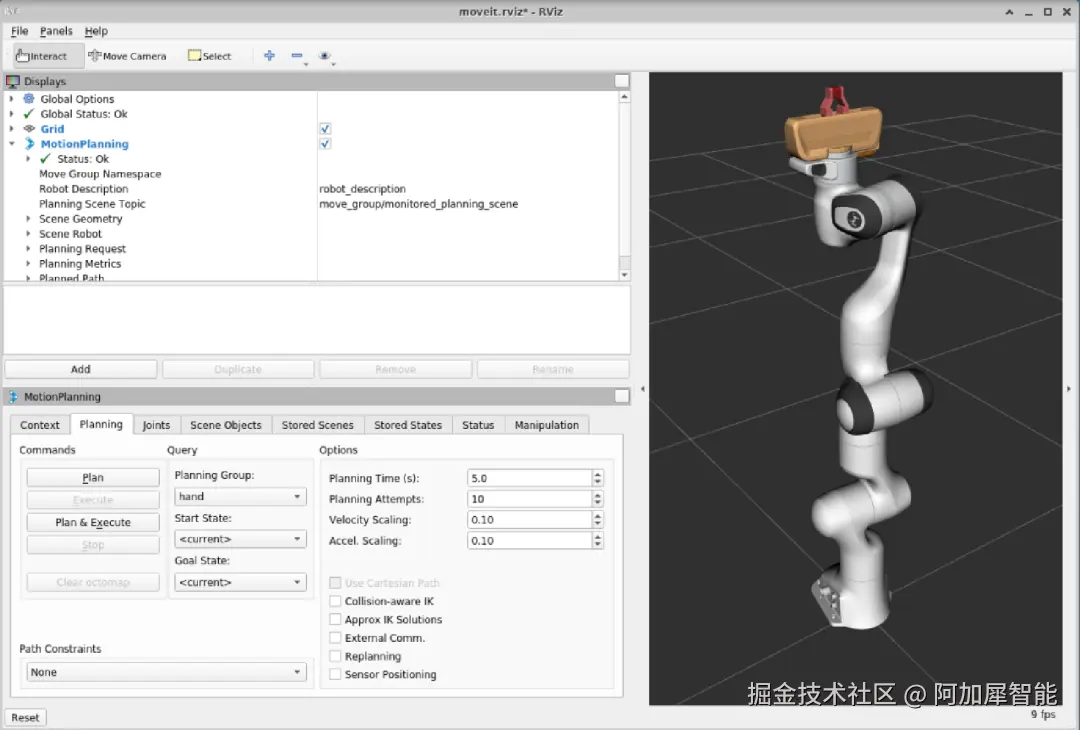Click the minus remove-tool icon
1080x730 pixels.
click(x=297, y=56)
